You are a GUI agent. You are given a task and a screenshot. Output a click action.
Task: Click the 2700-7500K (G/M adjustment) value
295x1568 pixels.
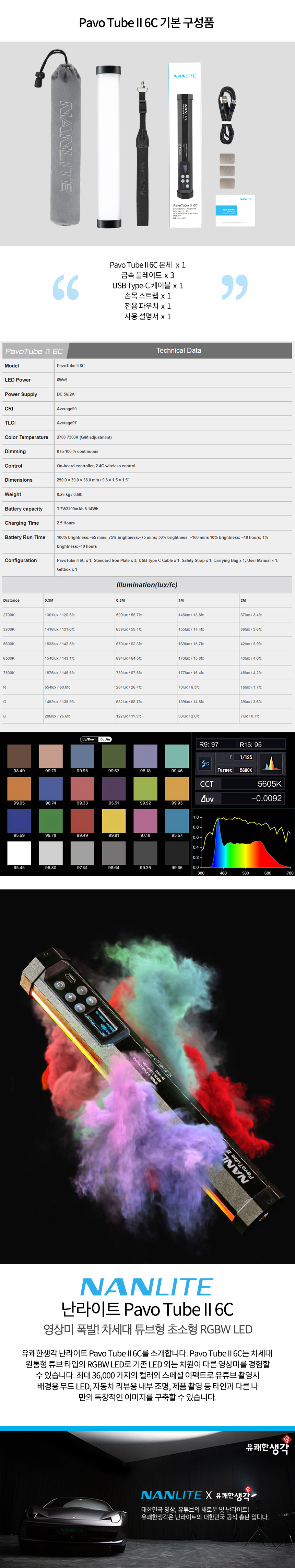pos(84,437)
